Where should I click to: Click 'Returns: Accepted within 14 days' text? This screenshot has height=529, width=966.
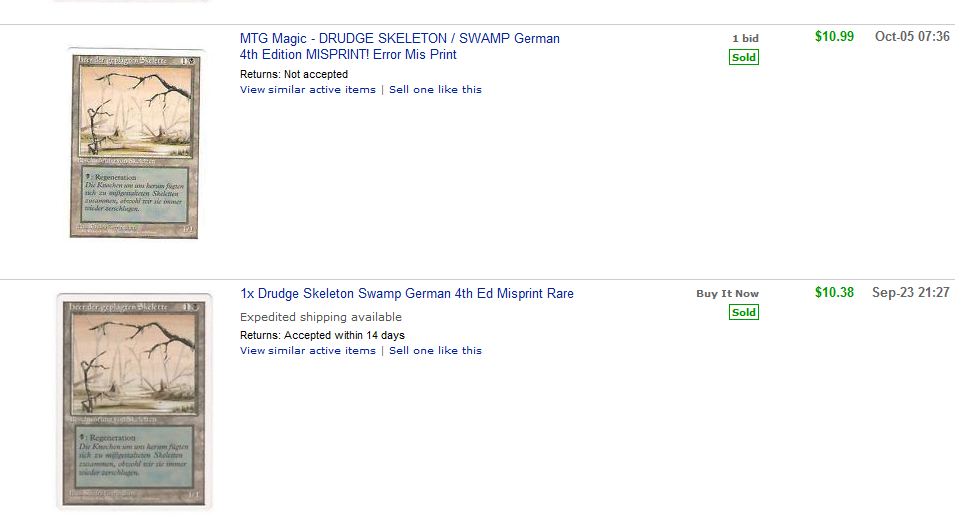[x=322, y=335]
